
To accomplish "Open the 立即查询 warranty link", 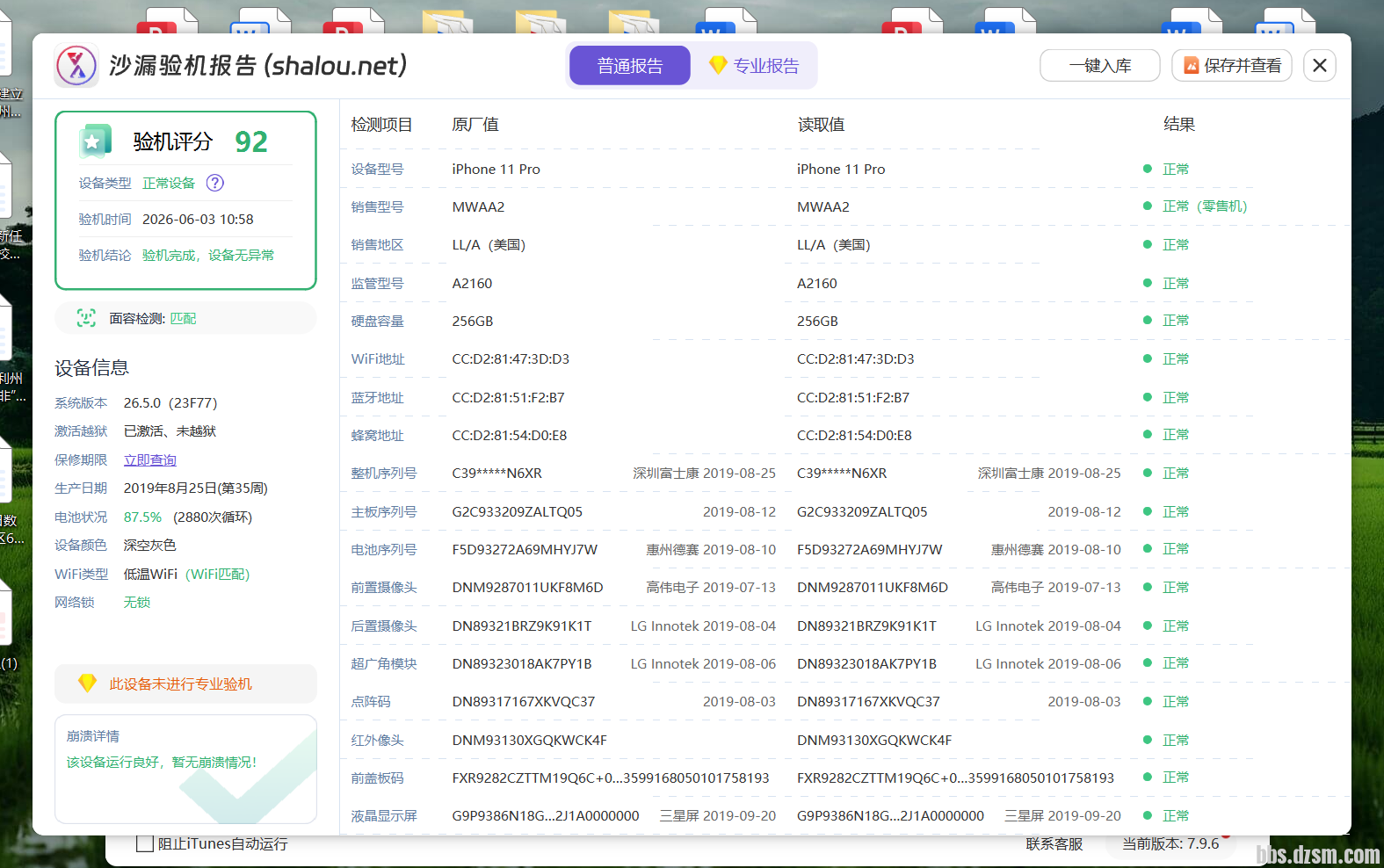I will point(150,459).
